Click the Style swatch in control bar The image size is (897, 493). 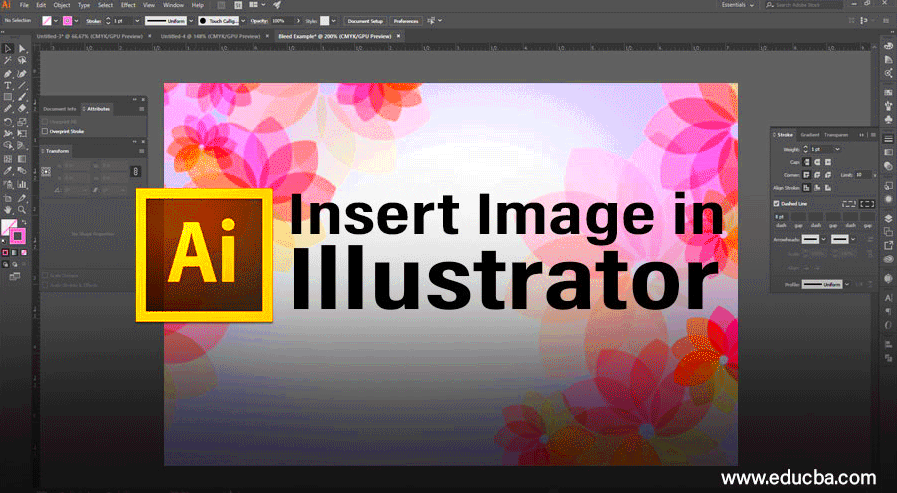point(324,21)
